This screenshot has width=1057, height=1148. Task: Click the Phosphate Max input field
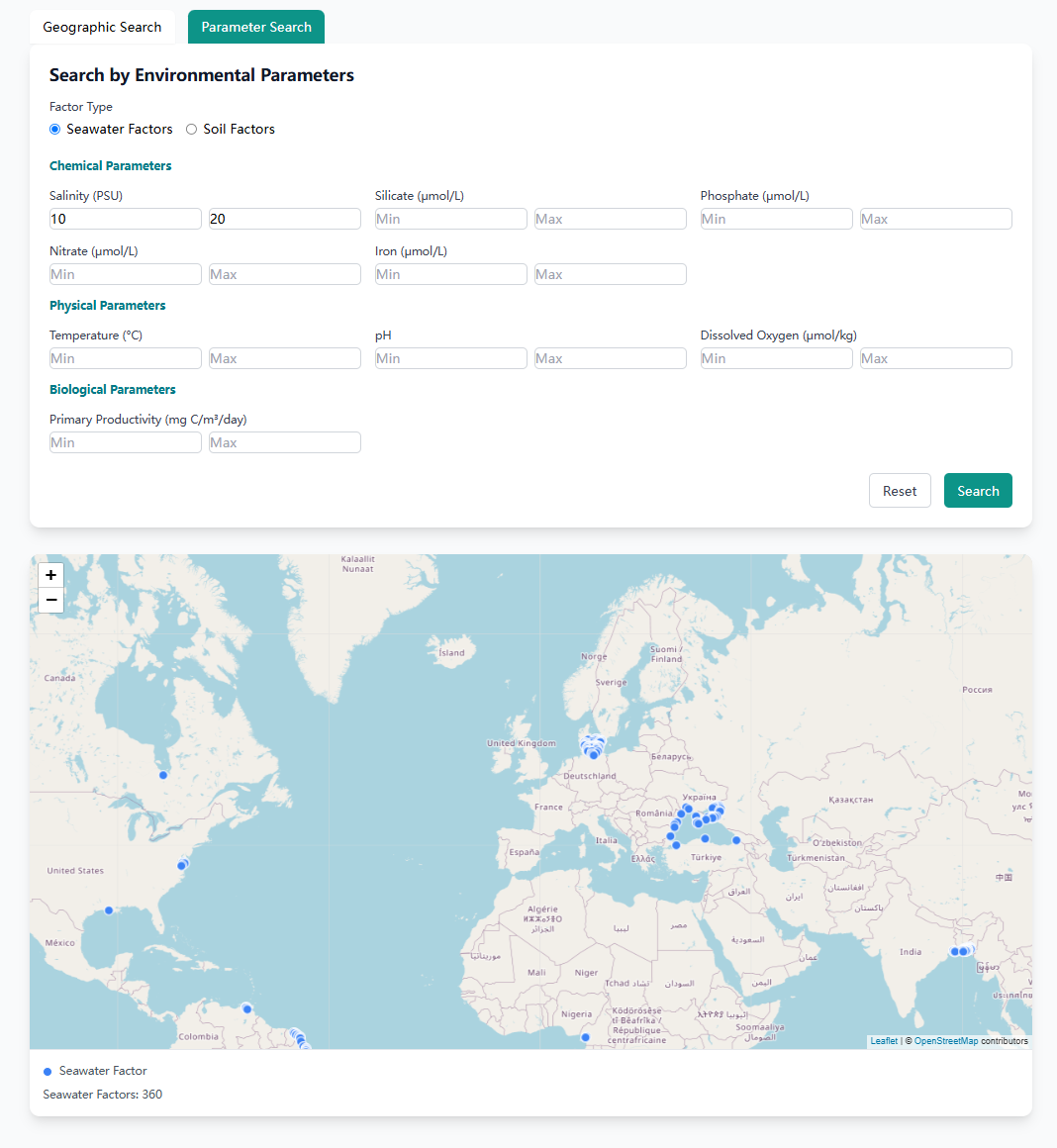[936, 219]
